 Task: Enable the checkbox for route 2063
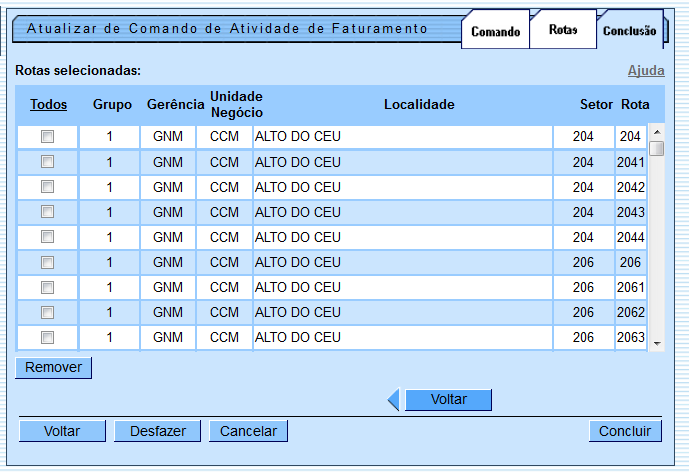pos(47,337)
